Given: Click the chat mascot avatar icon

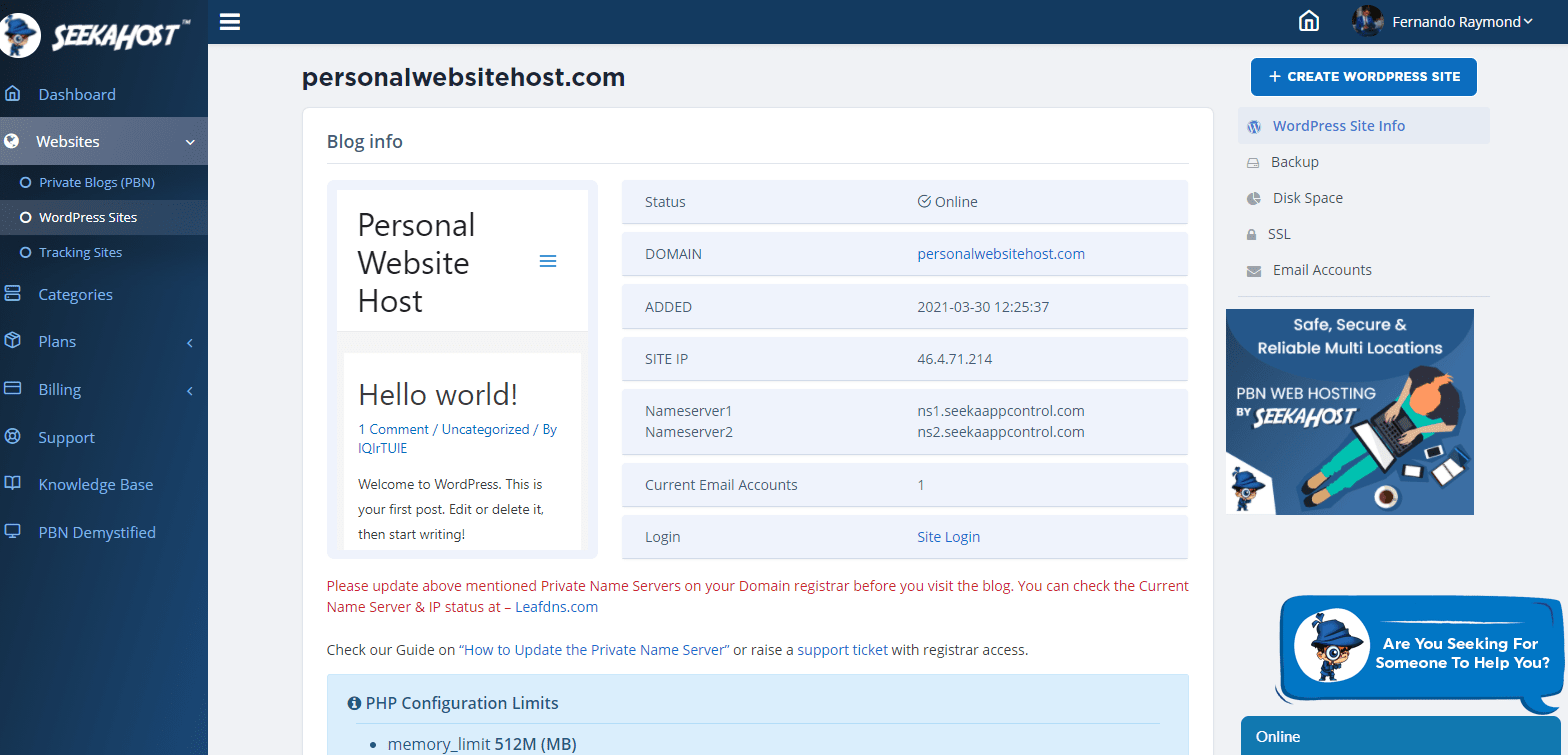Looking at the screenshot, I should point(1331,645).
